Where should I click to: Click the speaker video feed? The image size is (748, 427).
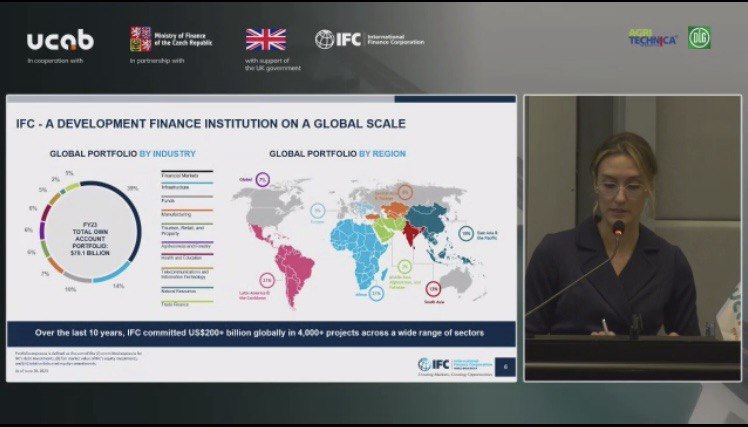click(633, 238)
